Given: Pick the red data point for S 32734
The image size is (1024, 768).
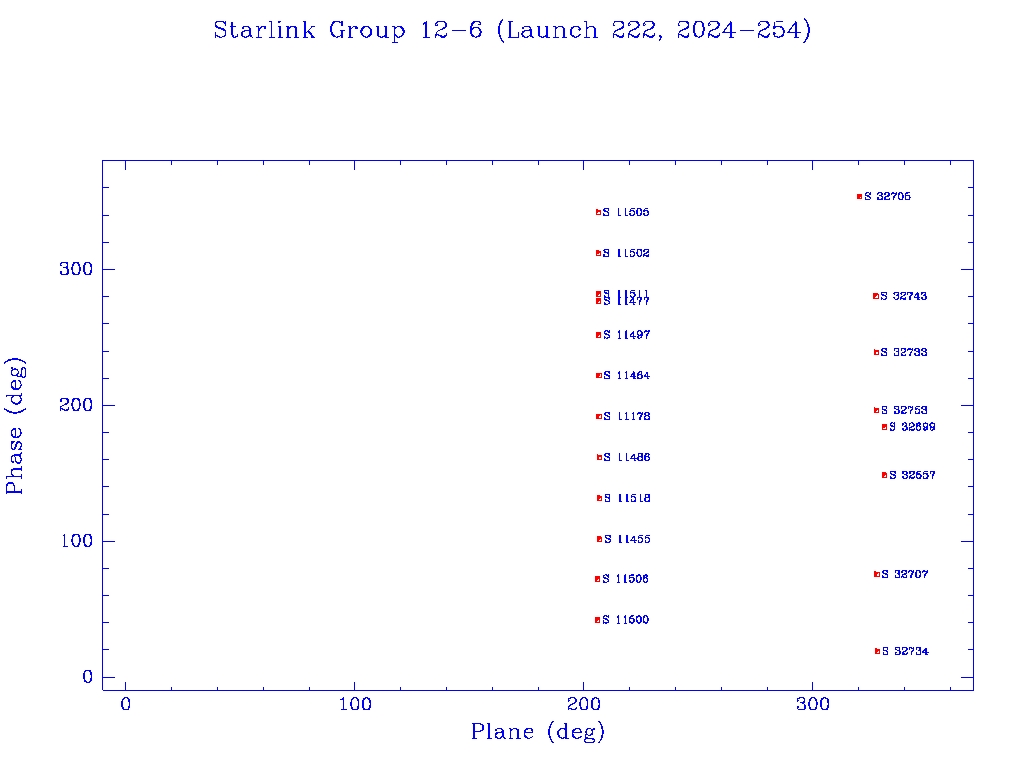Looking at the screenshot, I should [x=877, y=651].
